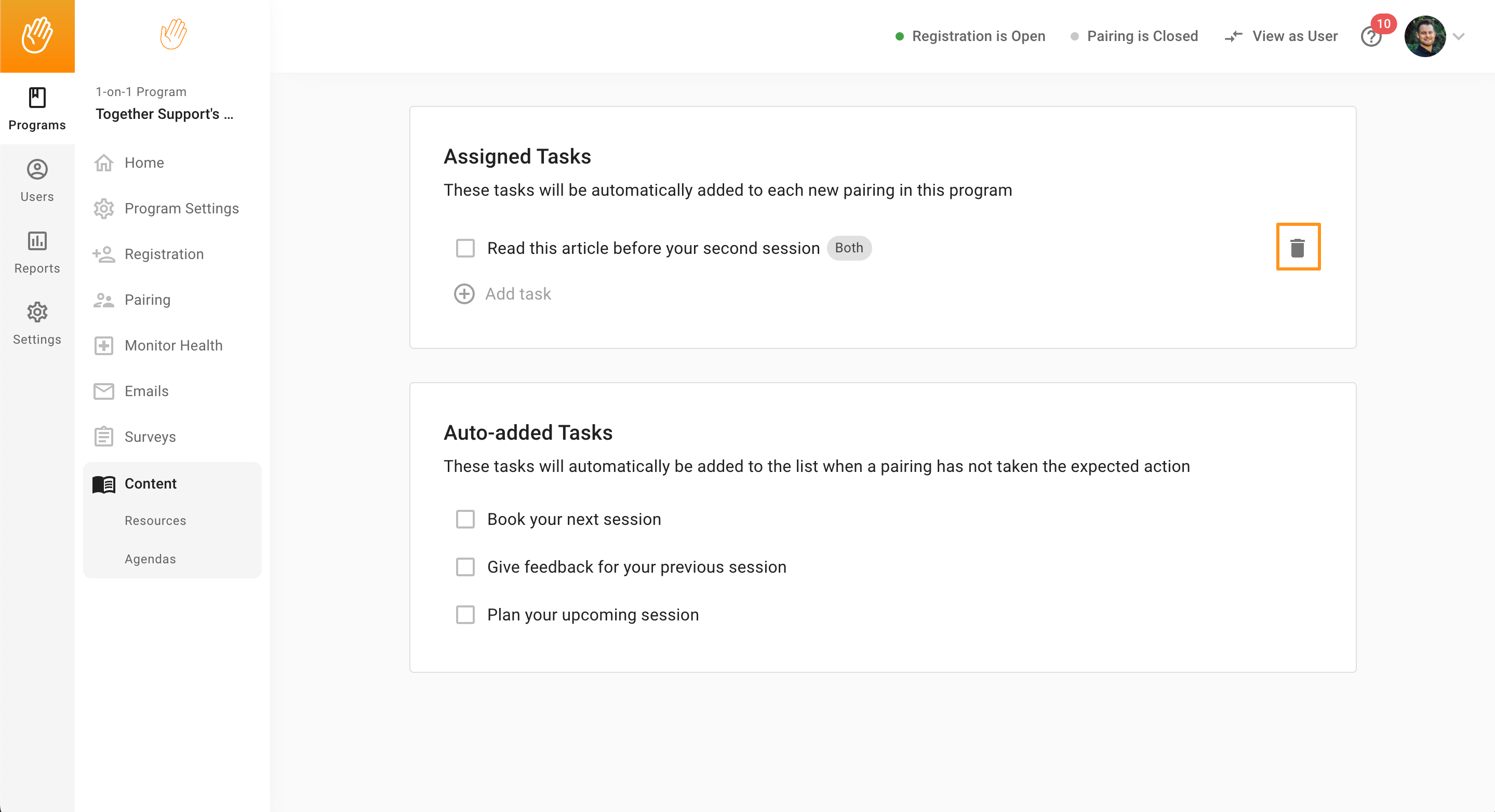Image resolution: width=1495 pixels, height=812 pixels.
Task: Click the Content open-book icon
Action: point(104,484)
